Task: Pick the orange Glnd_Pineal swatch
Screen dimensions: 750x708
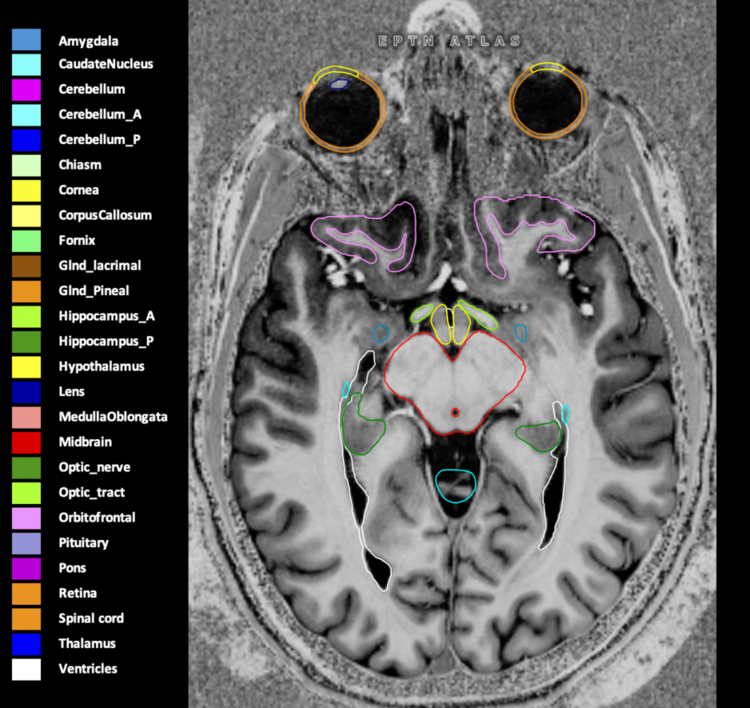Action: click(26, 291)
